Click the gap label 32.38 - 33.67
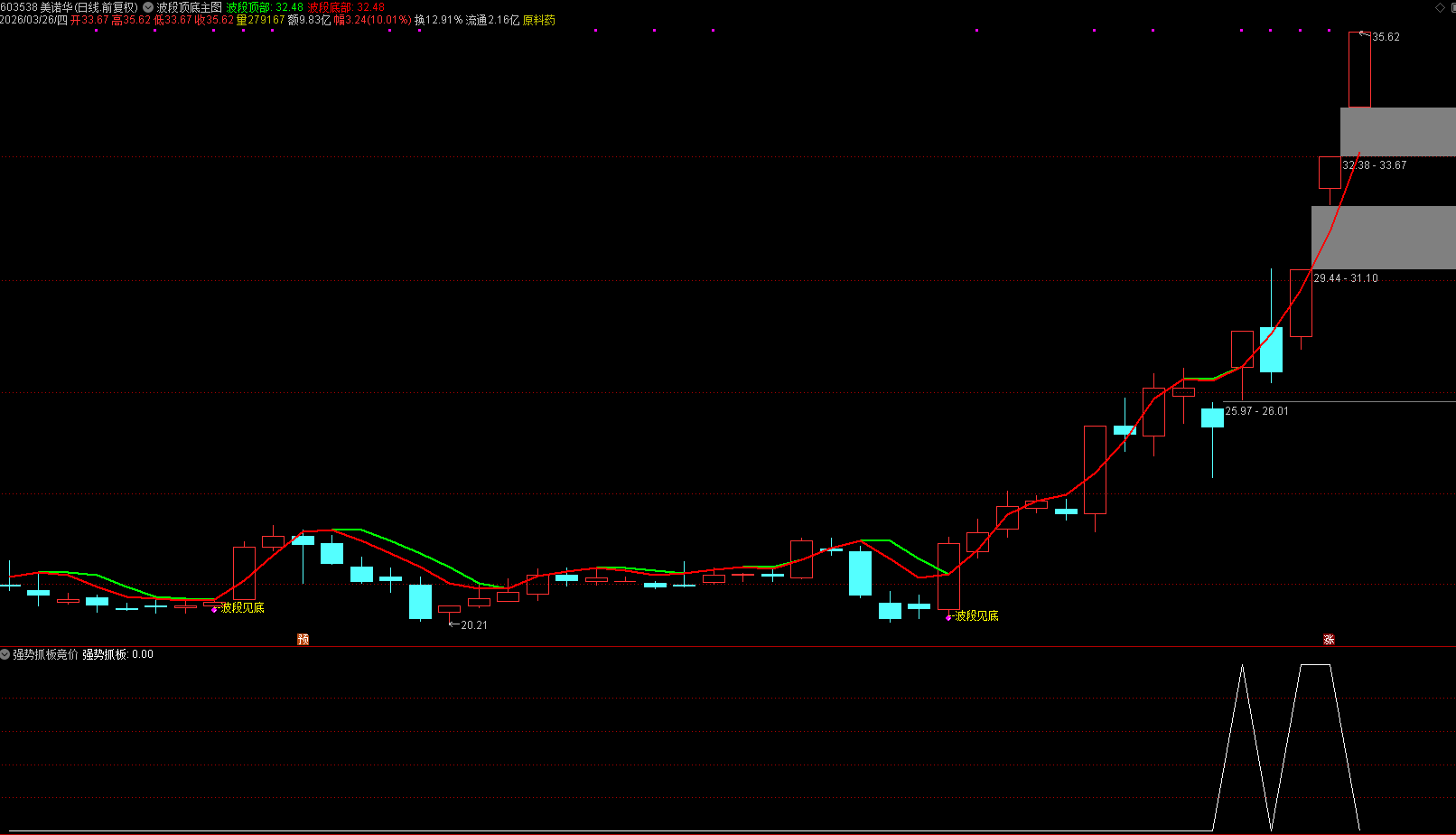This screenshot has height=835, width=1456. tap(1375, 165)
